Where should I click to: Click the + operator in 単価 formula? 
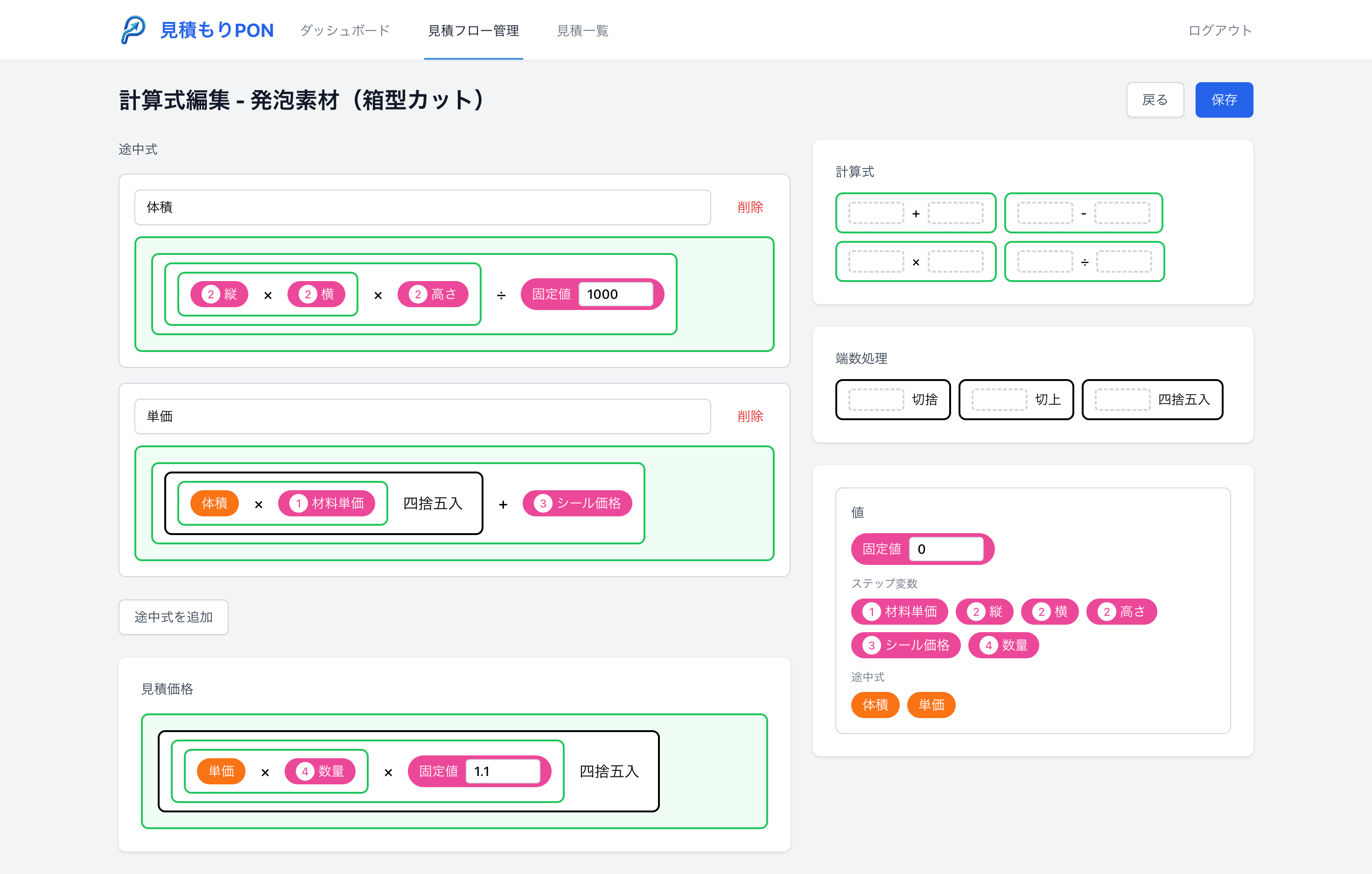click(503, 505)
